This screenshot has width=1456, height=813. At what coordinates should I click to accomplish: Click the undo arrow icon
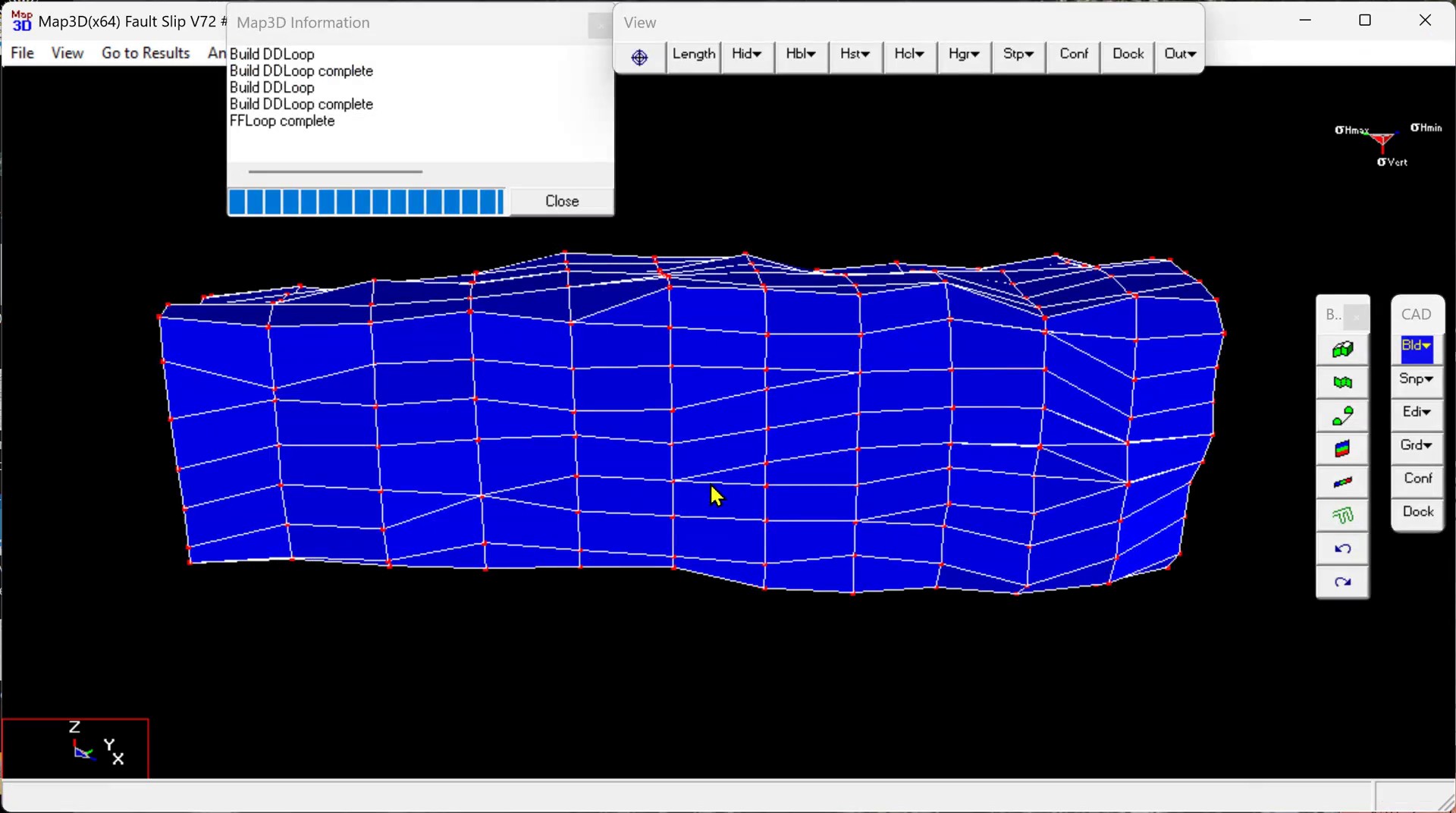click(1342, 549)
